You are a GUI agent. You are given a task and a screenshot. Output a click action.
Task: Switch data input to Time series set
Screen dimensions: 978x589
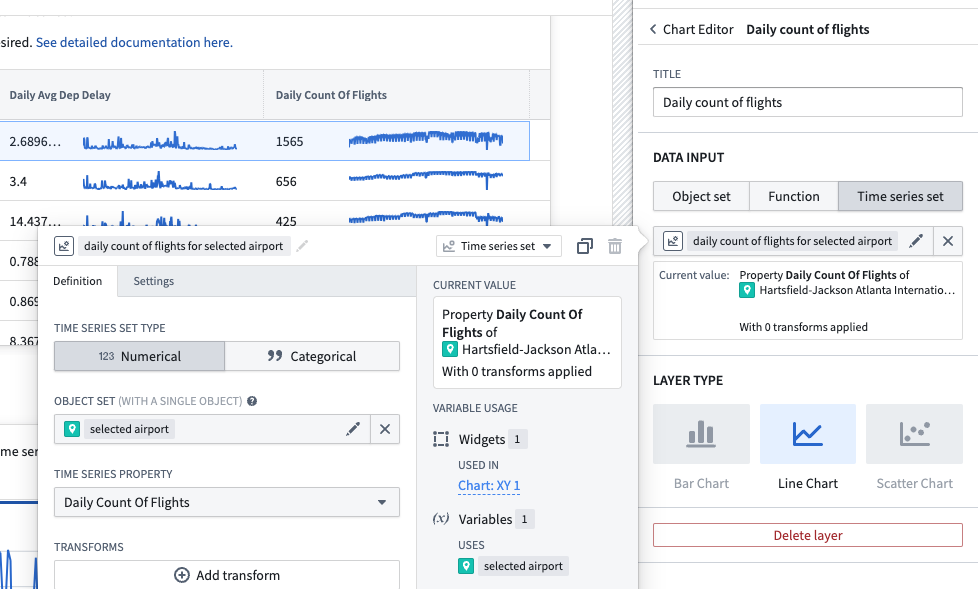click(x=900, y=197)
